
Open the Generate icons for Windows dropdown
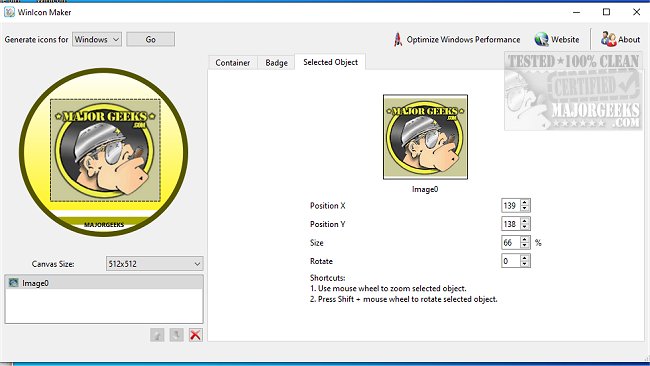(97, 39)
